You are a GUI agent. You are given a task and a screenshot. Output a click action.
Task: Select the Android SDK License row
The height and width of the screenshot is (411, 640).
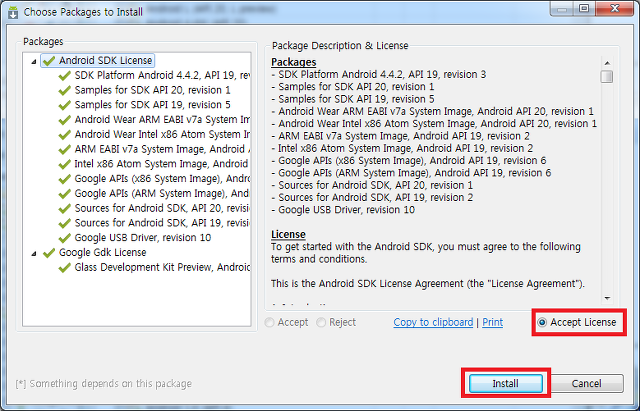click(x=98, y=60)
